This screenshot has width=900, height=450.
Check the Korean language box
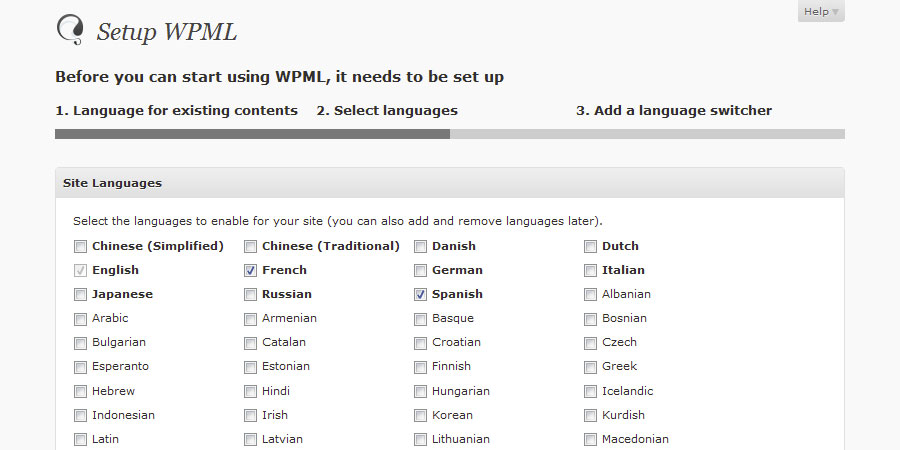click(x=420, y=416)
